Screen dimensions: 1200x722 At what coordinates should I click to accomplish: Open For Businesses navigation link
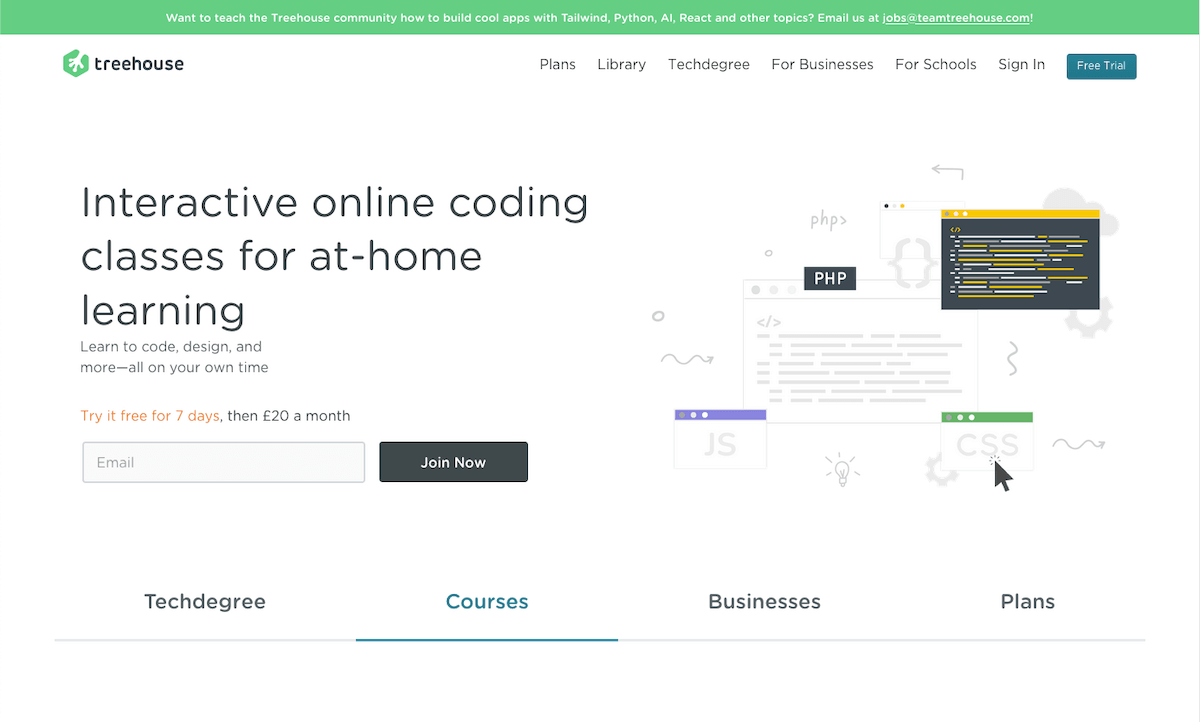click(822, 64)
